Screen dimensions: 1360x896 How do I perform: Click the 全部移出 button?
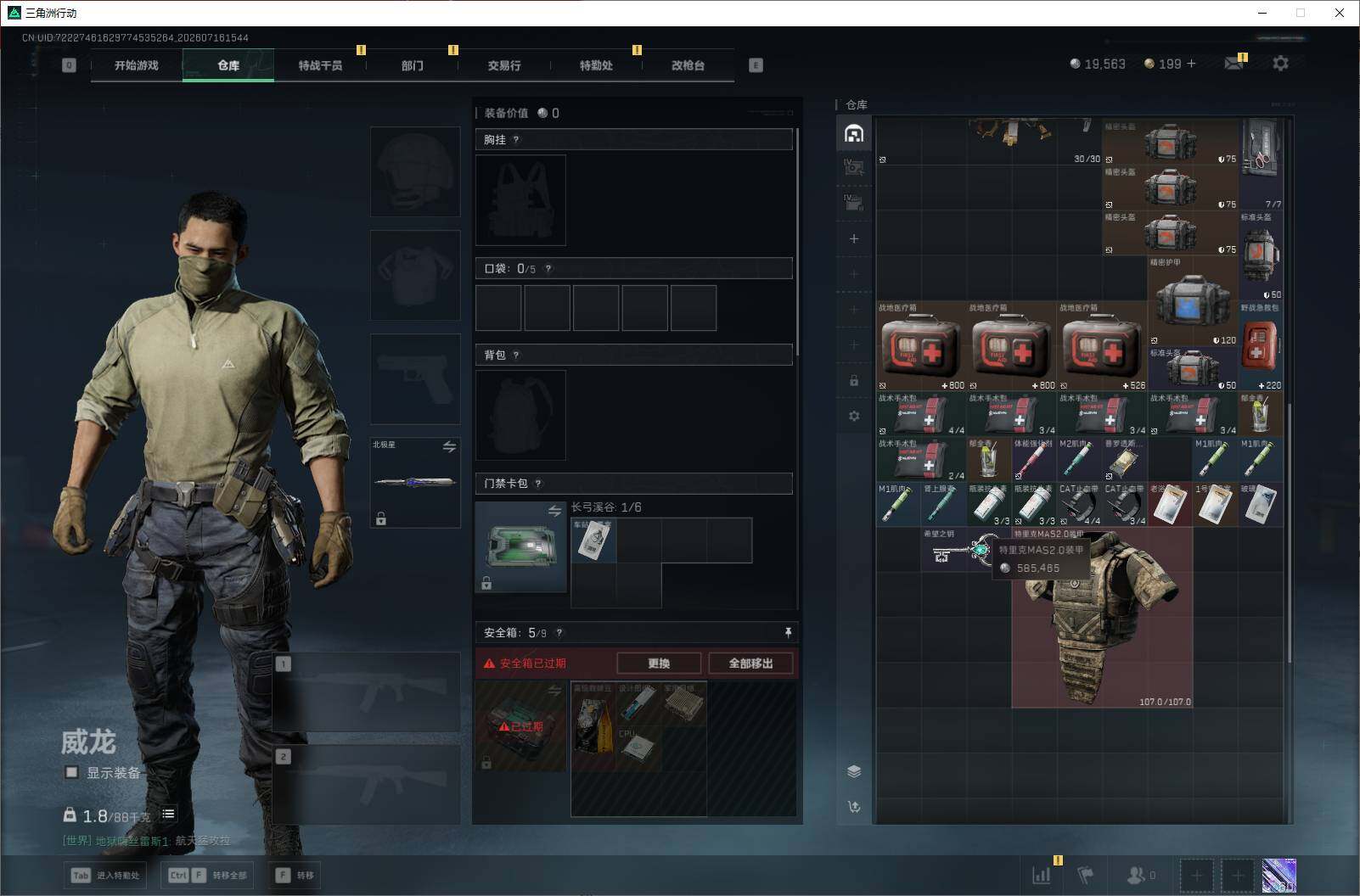tap(750, 663)
